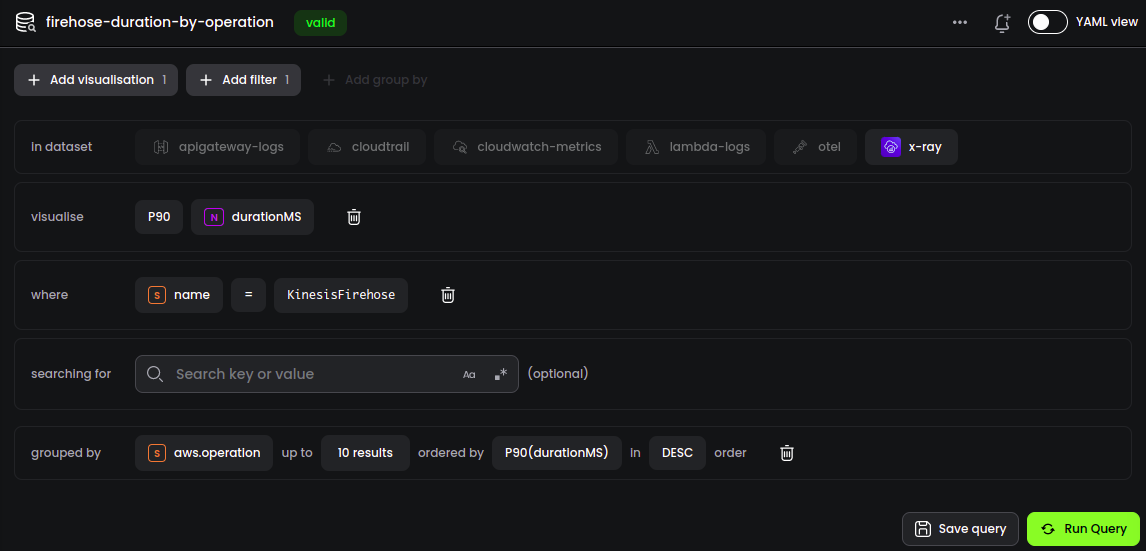Click the add alert bell icon
1146x551 pixels.
pos(1003,23)
